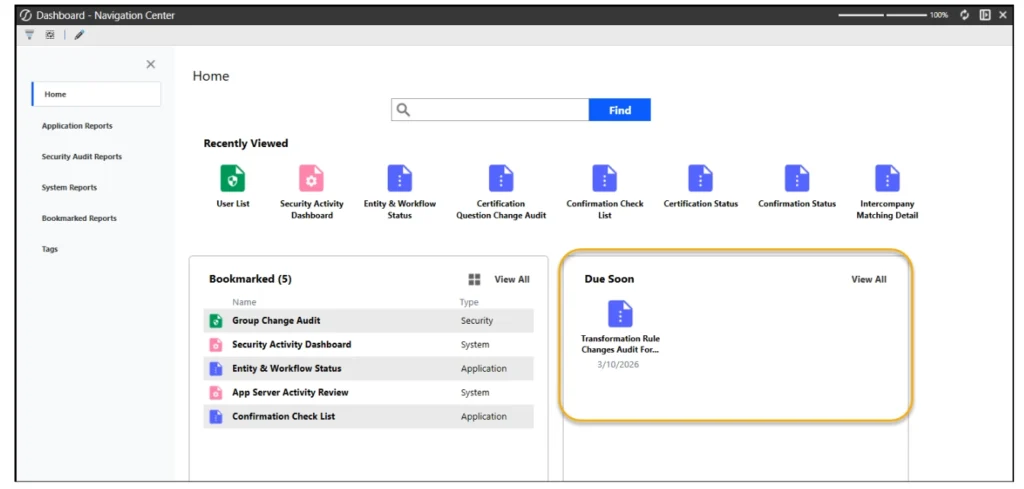Screen dimensions: 1024x489
Task: Select the Tags navigation item
Action: (50, 249)
